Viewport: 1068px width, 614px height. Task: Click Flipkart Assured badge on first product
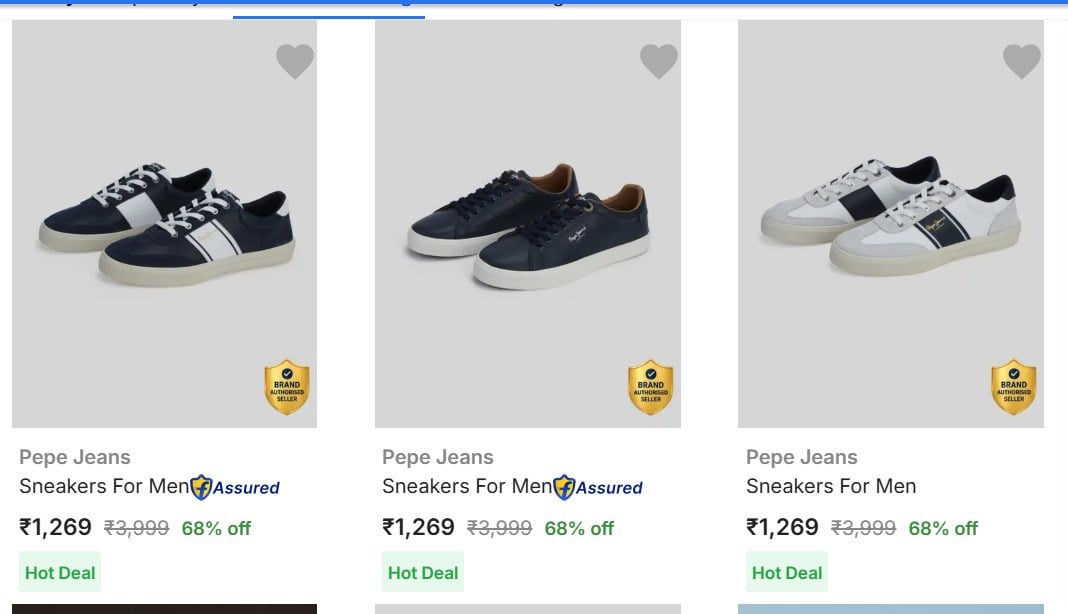click(235, 487)
